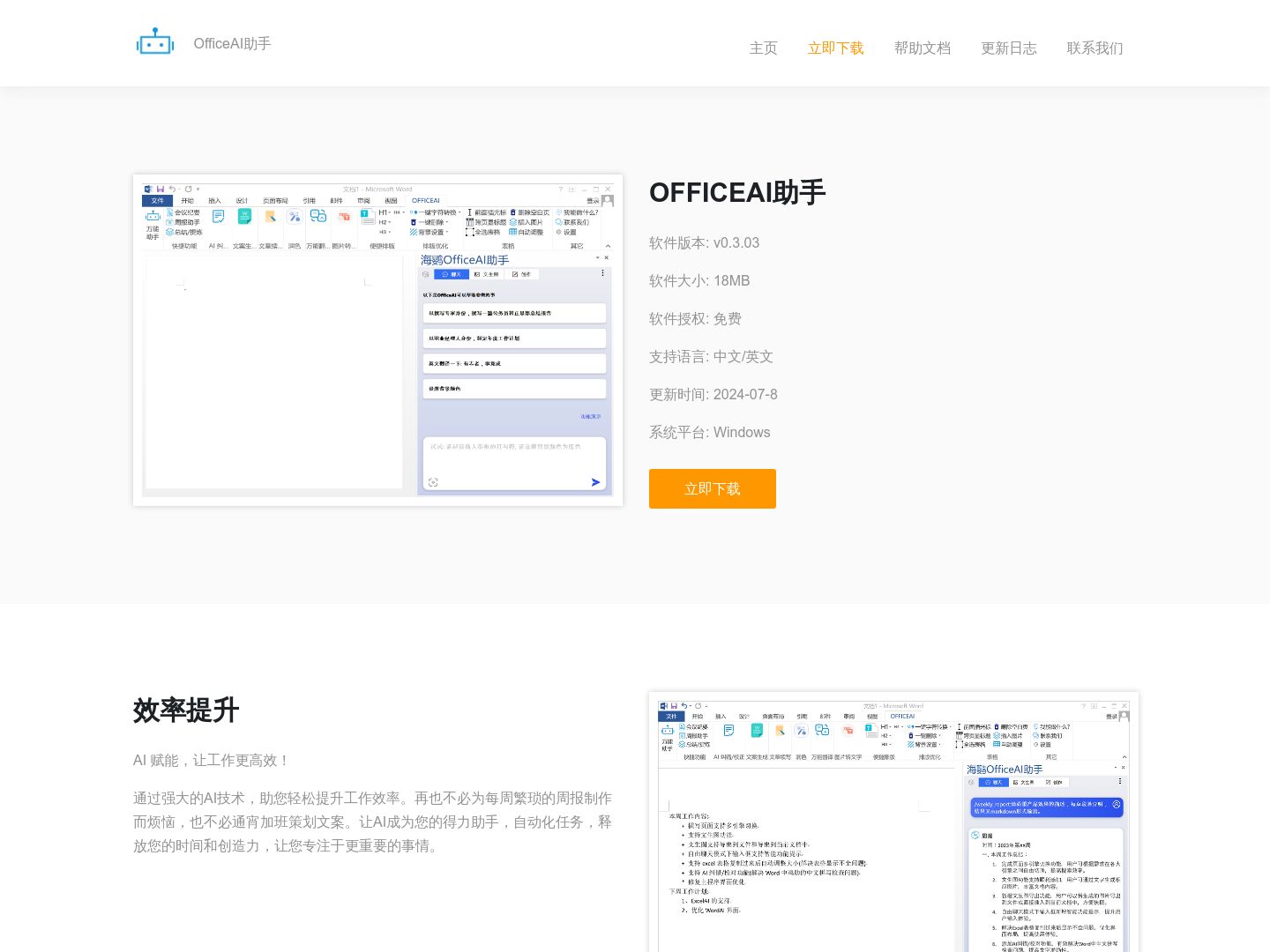Image resolution: width=1270 pixels, height=952 pixels.
Task: Click the 支持语言: 中文/英文 line
Action: 711,356
